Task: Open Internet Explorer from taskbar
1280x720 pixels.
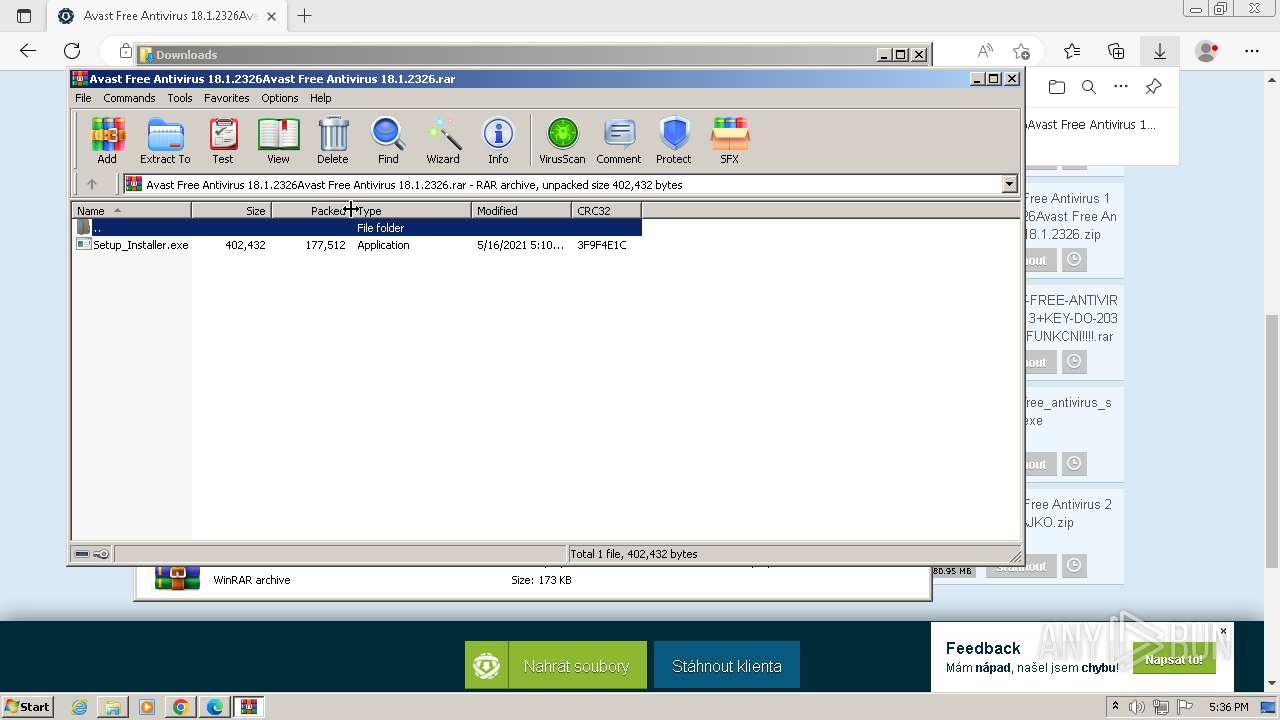Action: click(x=79, y=707)
